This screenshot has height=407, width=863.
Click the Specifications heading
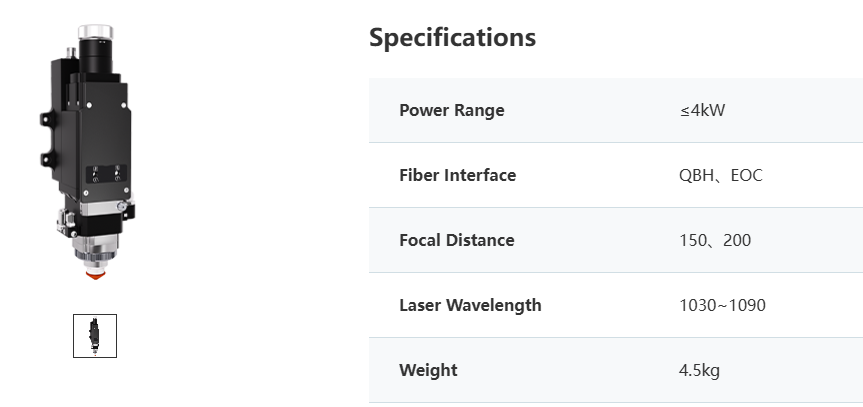tap(452, 38)
